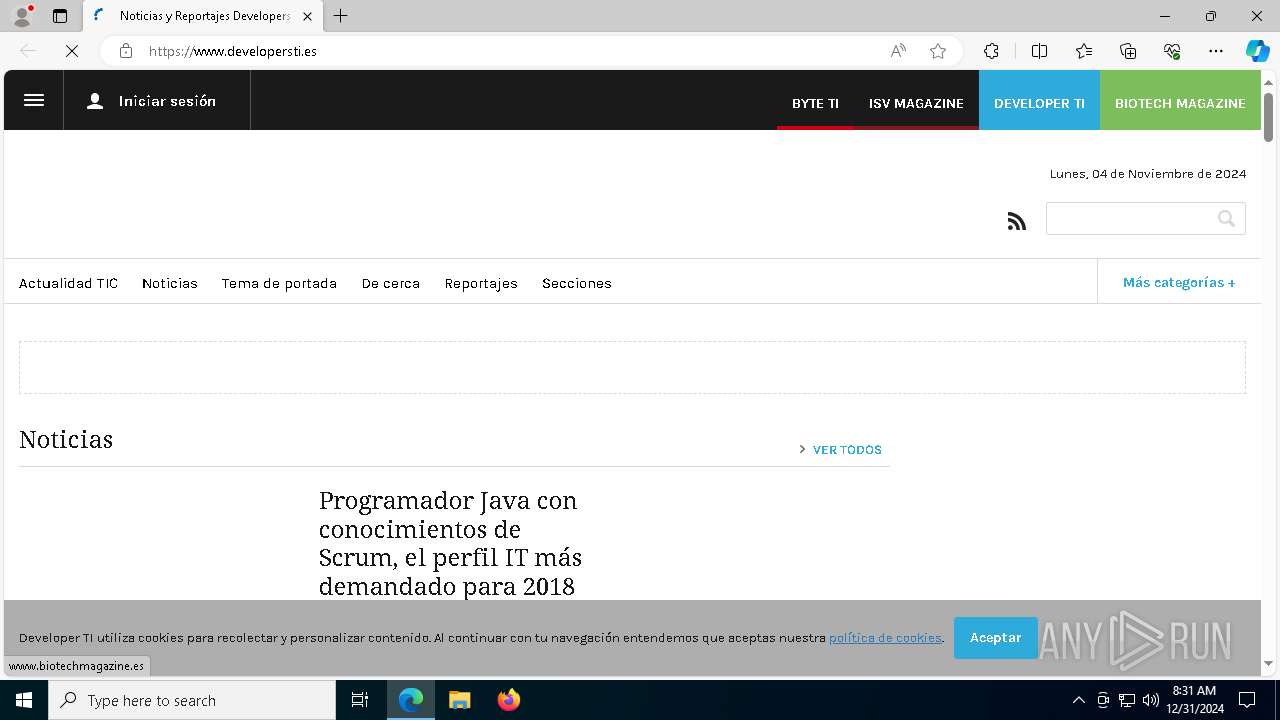Open the Secciones menu
The width and height of the screenshot is (1280, 720).
(x=577, y=283)
